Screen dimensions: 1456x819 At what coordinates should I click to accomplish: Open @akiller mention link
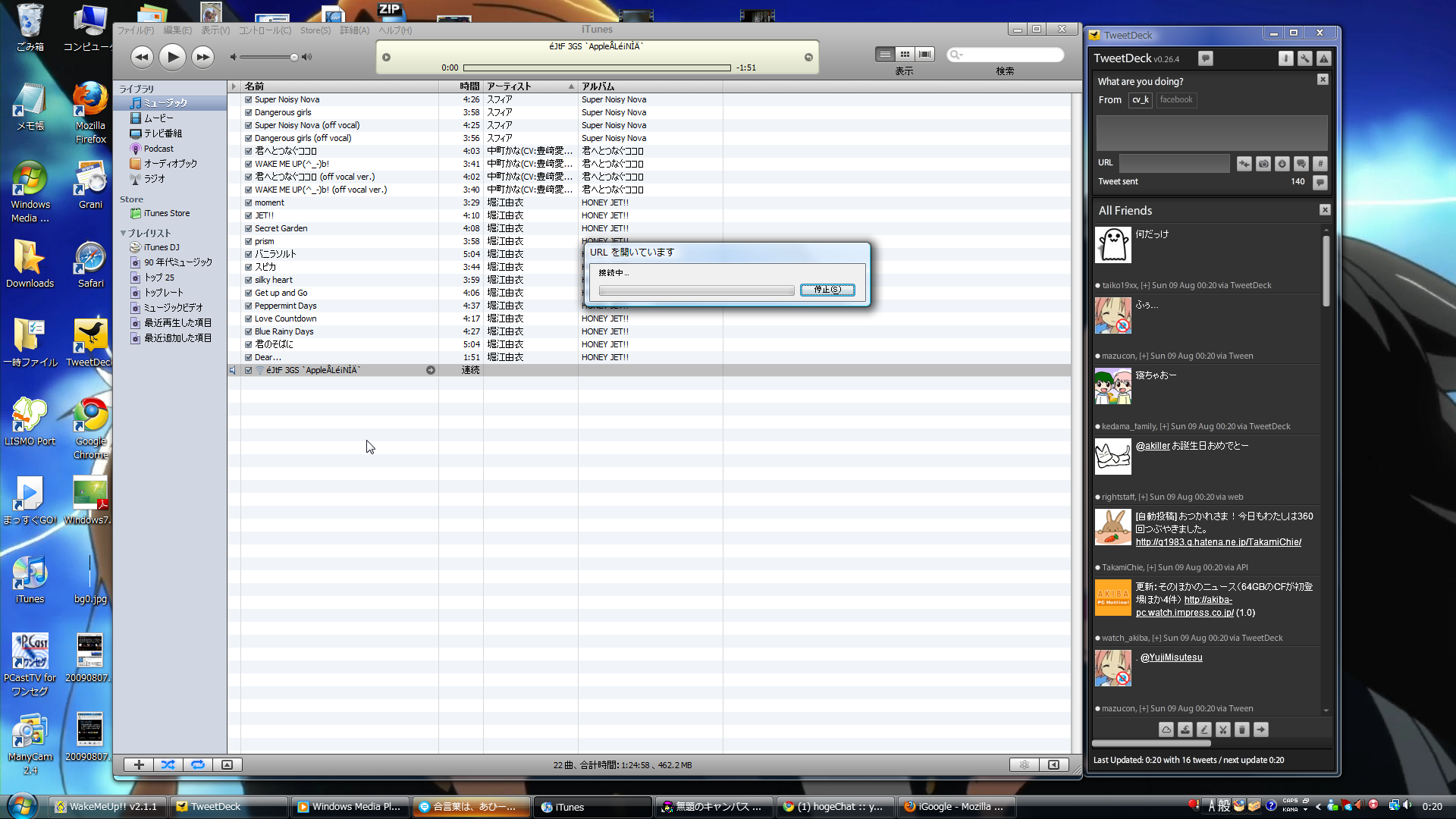pyautogui.click(x=1153, y=446)
